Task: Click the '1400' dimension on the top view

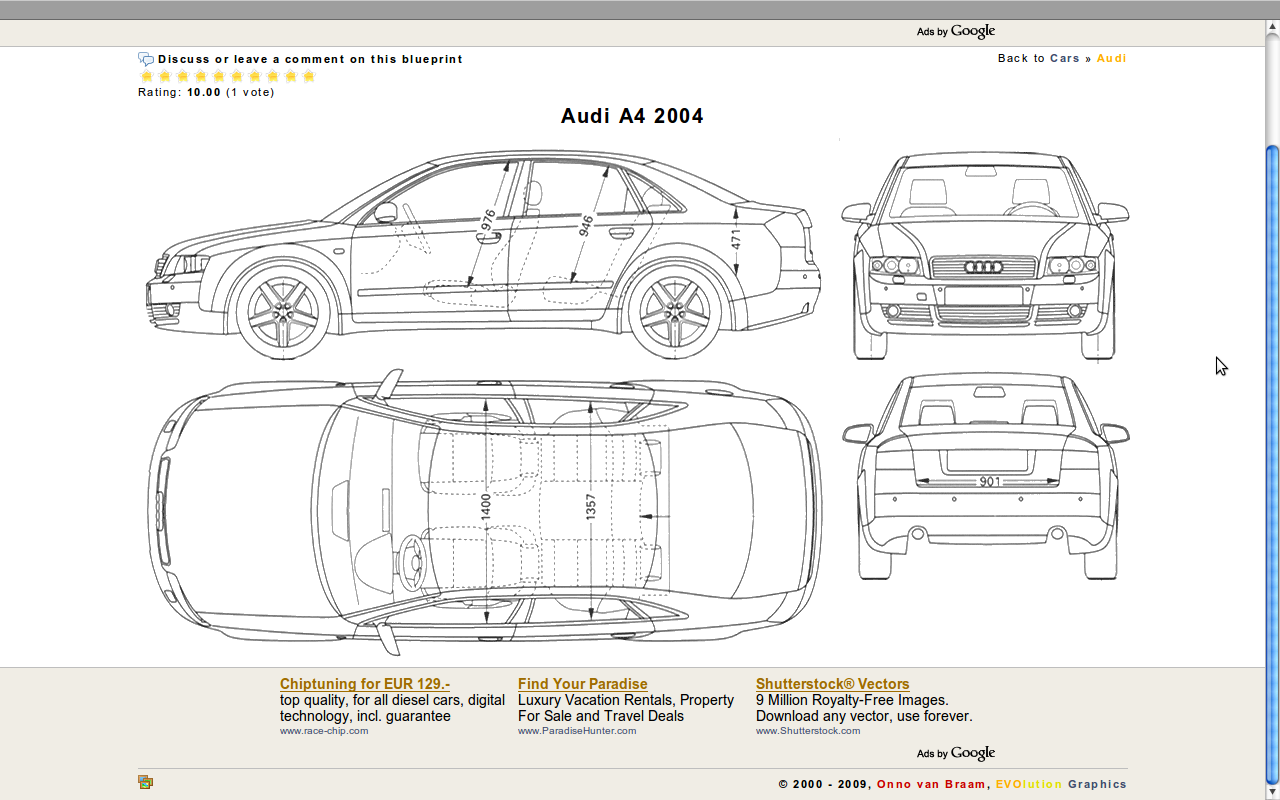Action: pos(486,507)
